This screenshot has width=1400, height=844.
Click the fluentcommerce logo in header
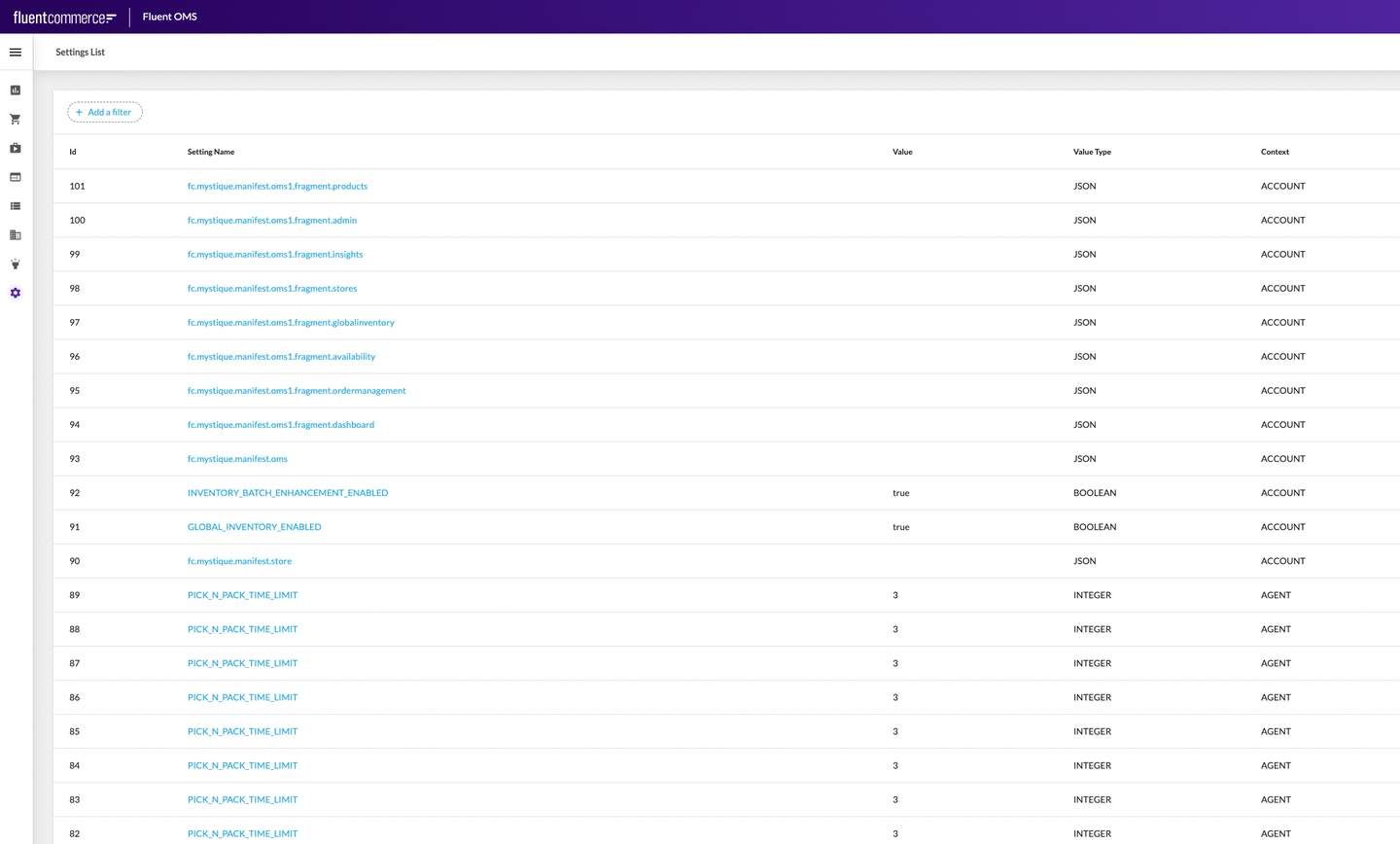(64, 17)
